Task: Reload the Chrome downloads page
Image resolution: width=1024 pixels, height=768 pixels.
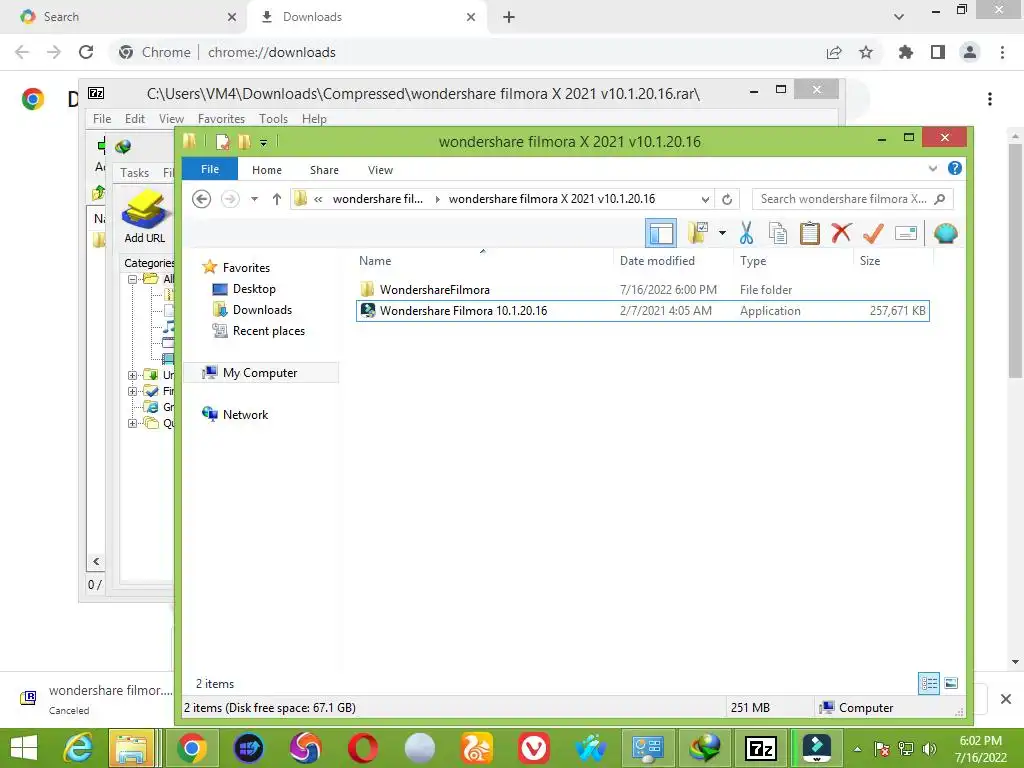Action: [x=86, y=52]
